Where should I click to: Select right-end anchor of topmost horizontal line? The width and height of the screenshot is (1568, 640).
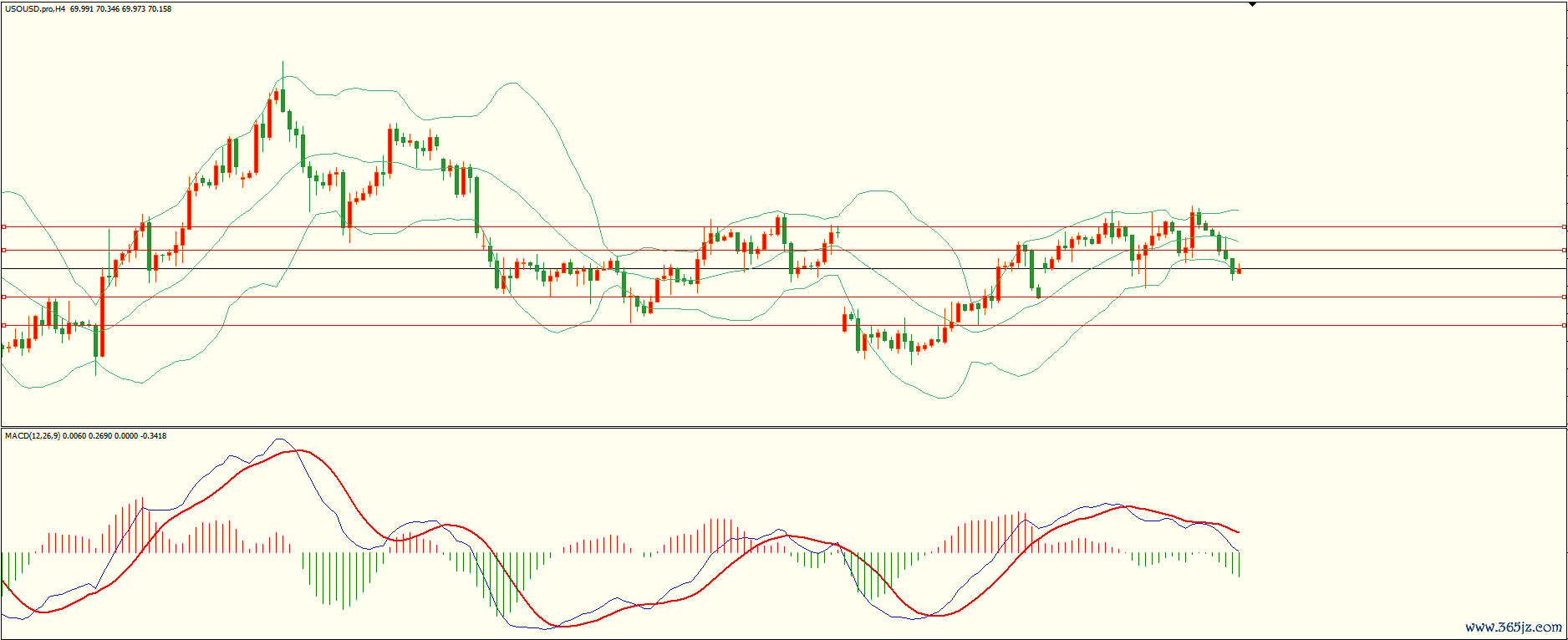[x=1564, y=226]
